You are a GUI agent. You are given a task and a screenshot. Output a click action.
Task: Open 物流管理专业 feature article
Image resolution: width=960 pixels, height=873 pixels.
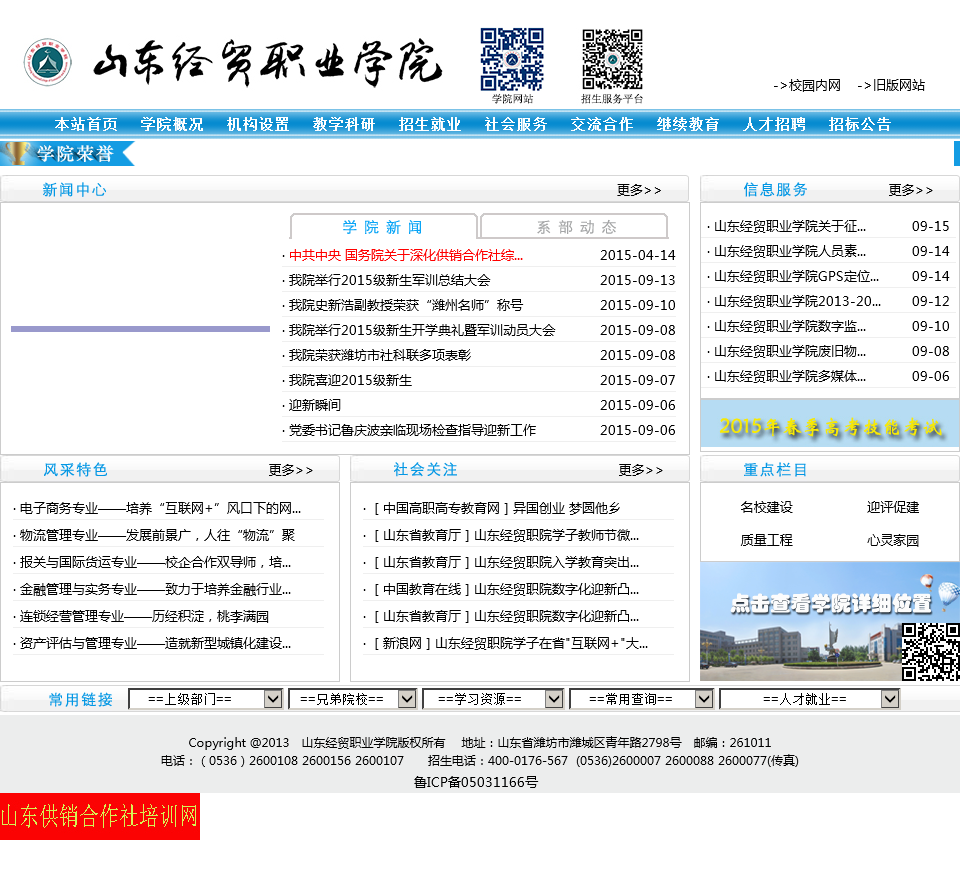point(157,535)
